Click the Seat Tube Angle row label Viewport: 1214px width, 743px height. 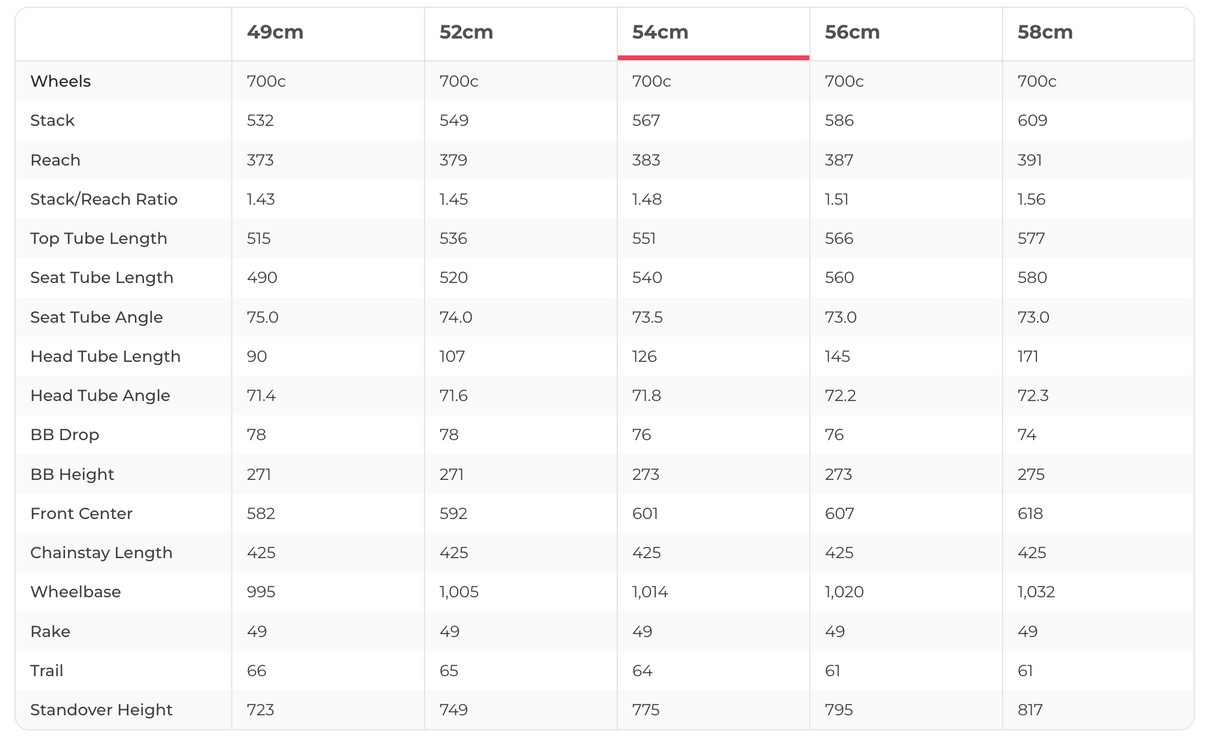coord(96,317)
